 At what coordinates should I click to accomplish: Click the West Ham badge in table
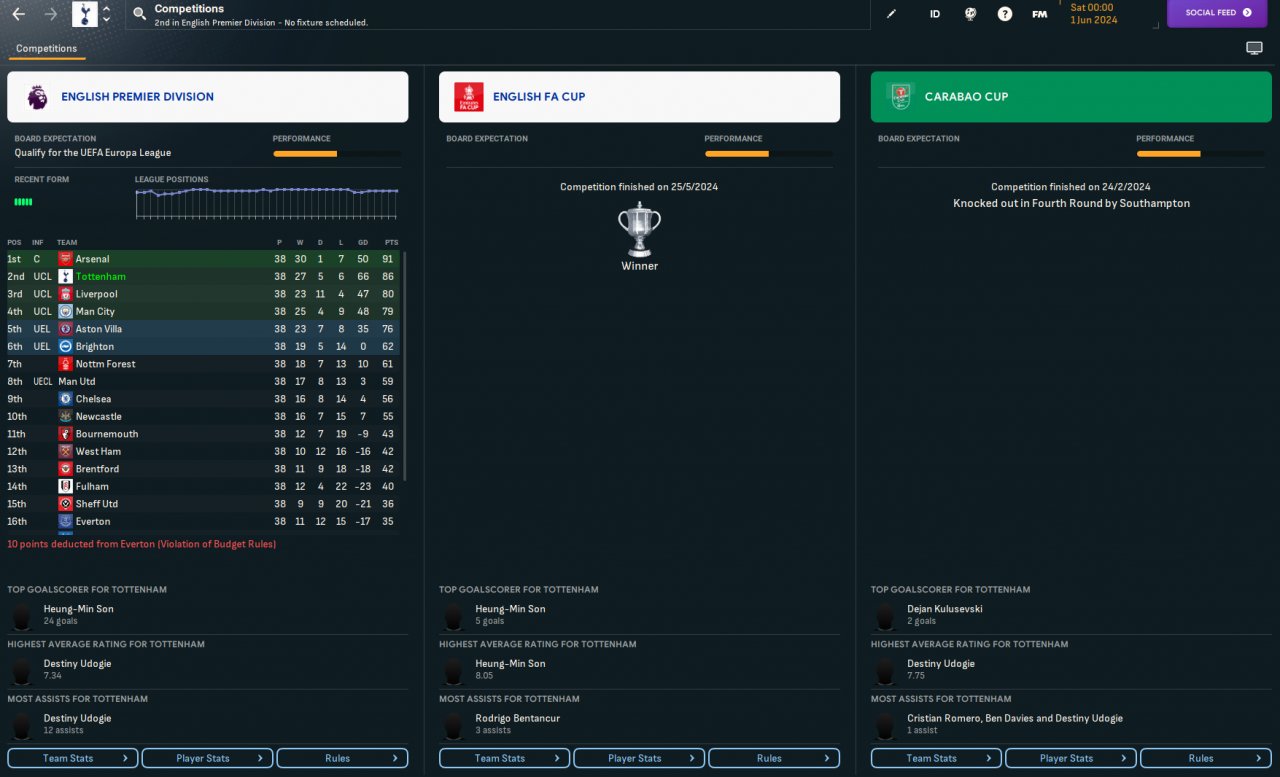tap(65, 451)
